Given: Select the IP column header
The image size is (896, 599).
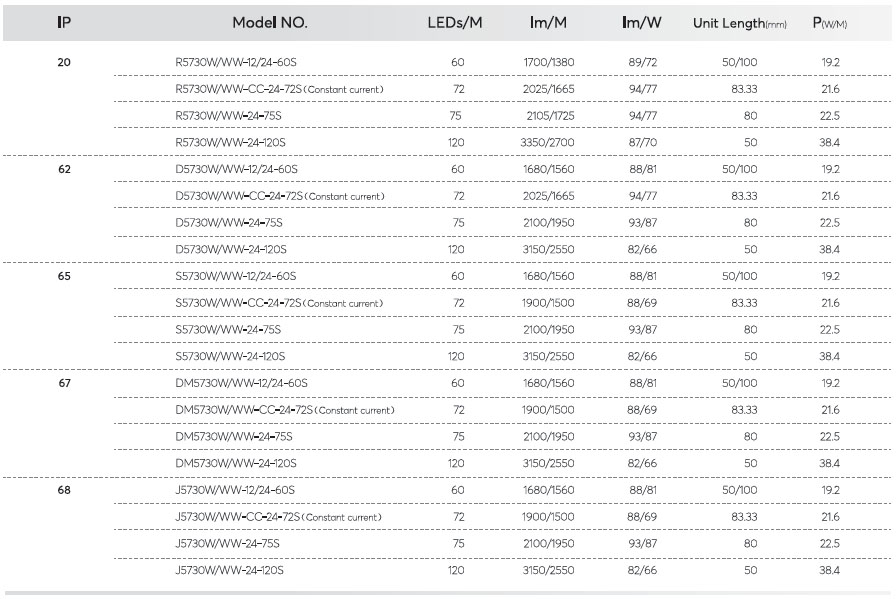Looking at the screenshot, I should (64, 23).
